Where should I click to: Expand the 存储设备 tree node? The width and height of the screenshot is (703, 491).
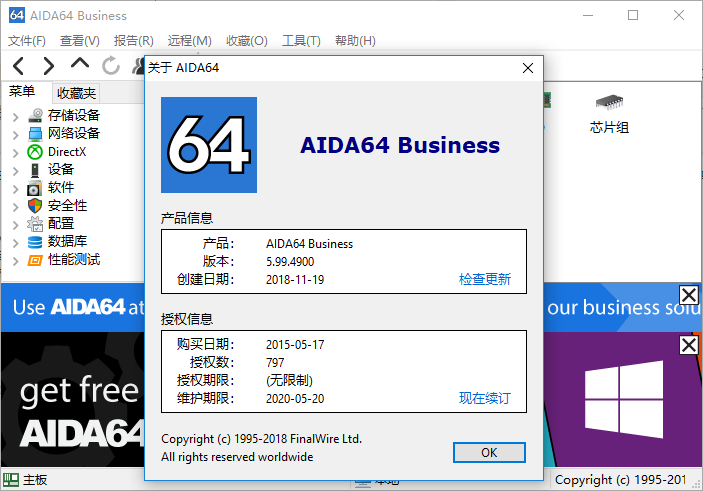pos(16,117)
